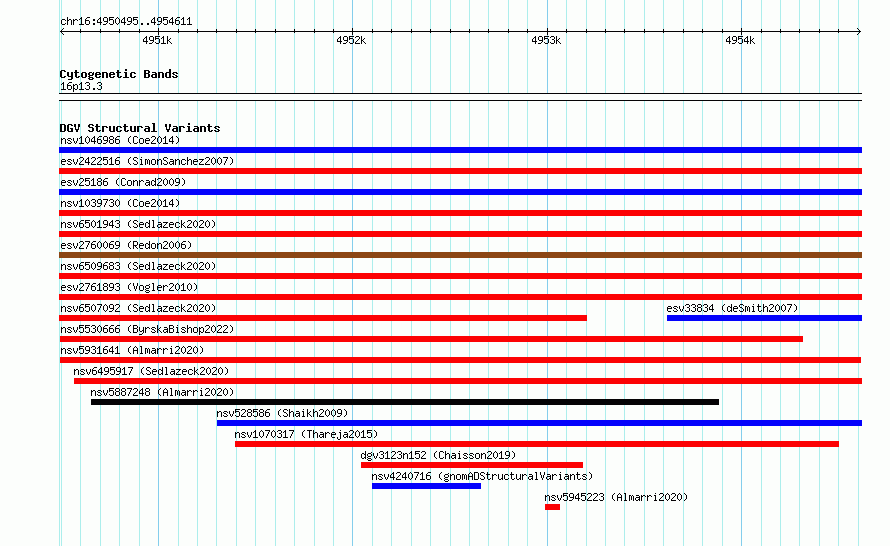The height and width of the screenshot is (546, 890).
Task: Select the red bar under nsv6507092
Action: pyautogui.click(x=323, y=318)
